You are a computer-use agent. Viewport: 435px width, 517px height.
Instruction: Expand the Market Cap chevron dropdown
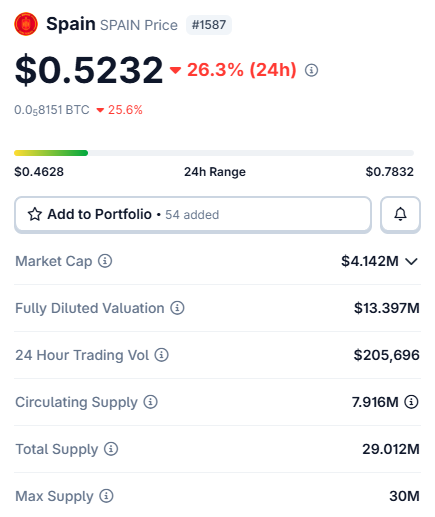click(x=411, y=261)
